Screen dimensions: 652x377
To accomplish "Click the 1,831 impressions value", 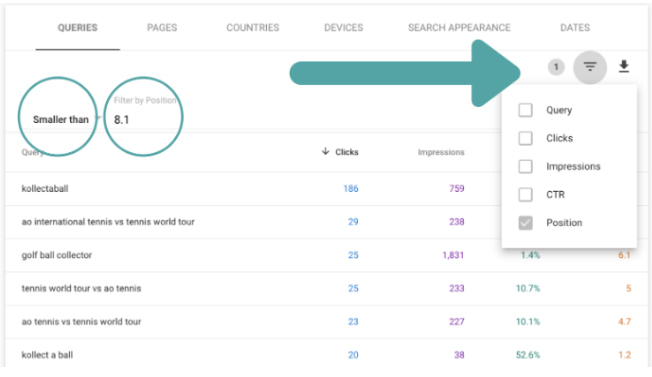I will coord(453,255).
